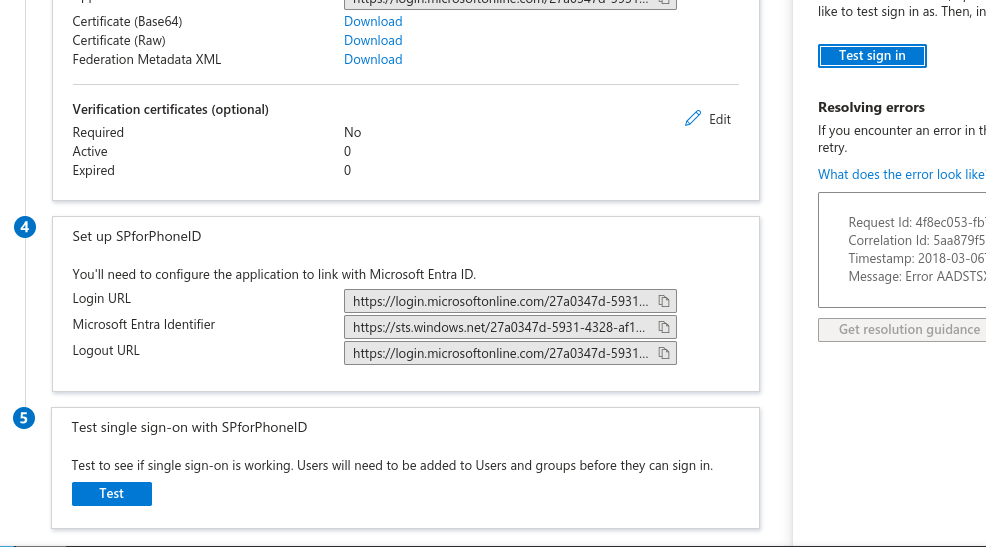Select the Microsoft Entra Identifier field
Viewport: 986px width, 547px height.
coord(510,327)
